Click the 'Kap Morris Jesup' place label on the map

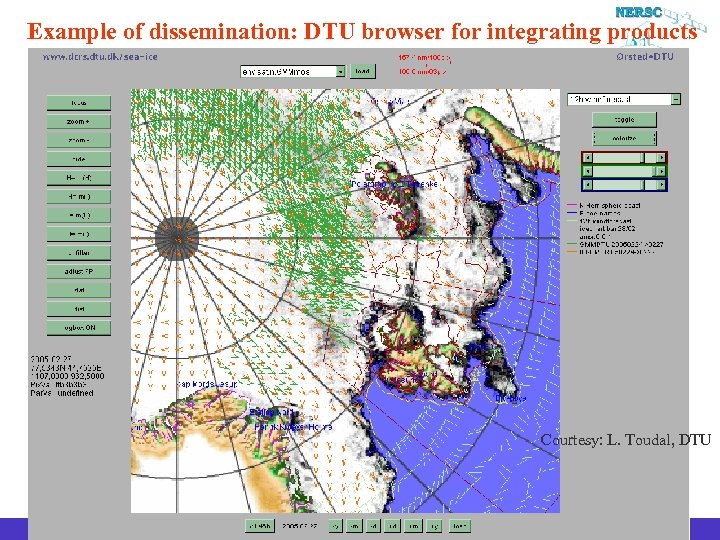207,384
